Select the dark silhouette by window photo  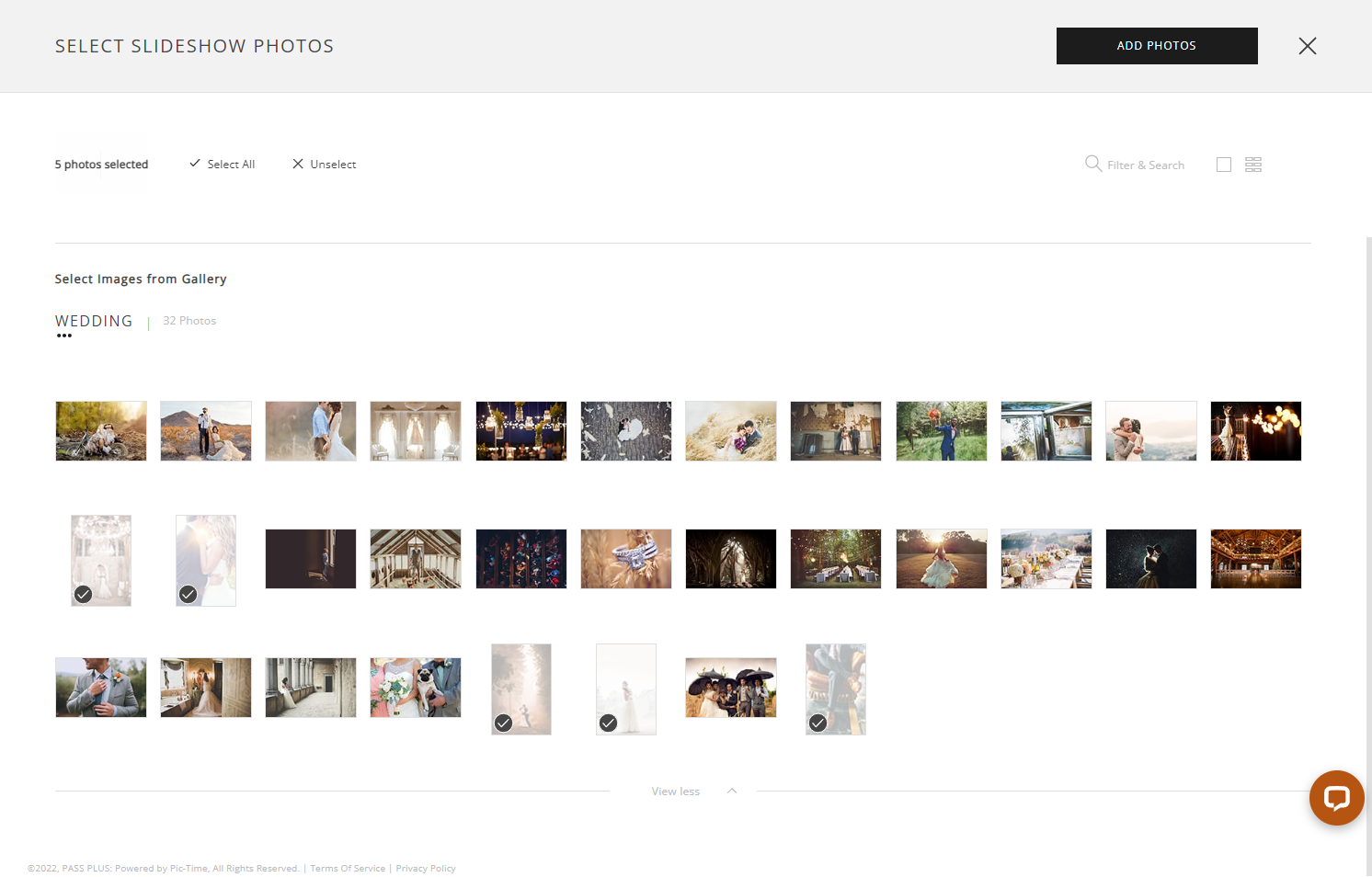311,559
